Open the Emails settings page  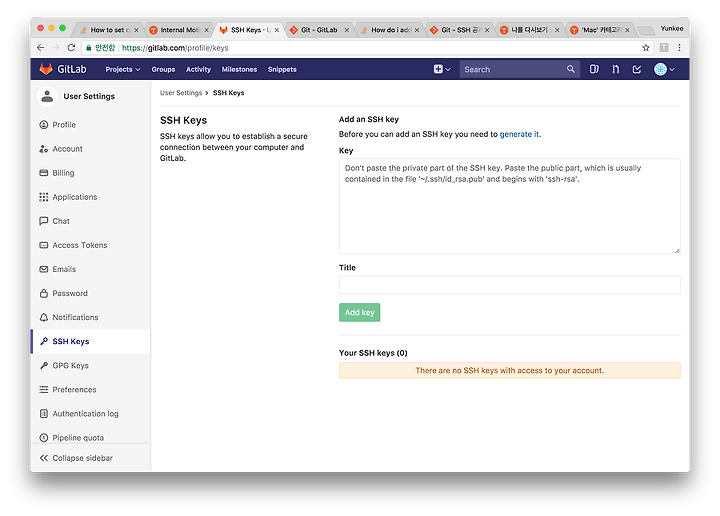pyautogui.click(x=64, y=269)
